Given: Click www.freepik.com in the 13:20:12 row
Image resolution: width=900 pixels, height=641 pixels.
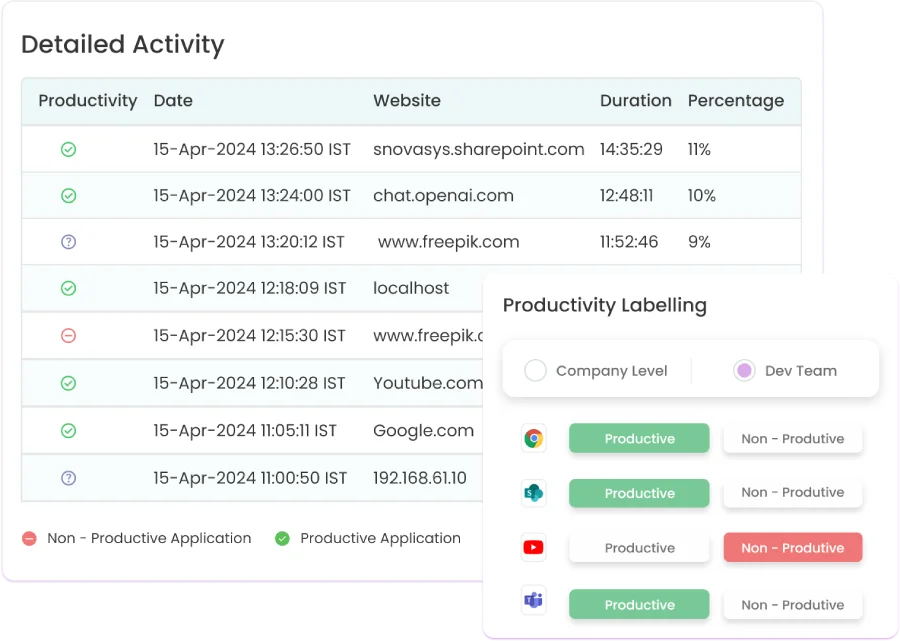Looking at the screenshot, I should [x=448, y=242].
